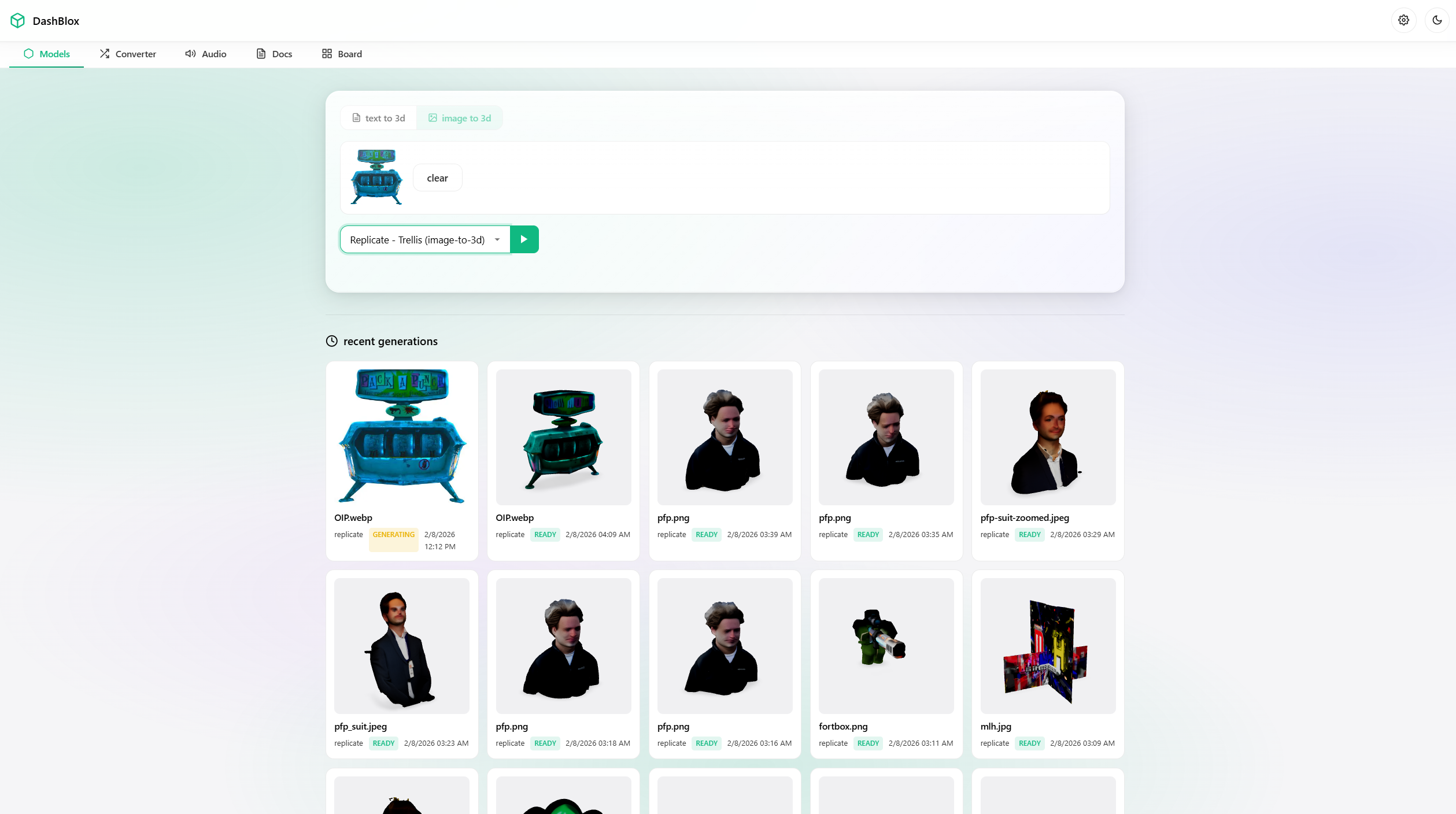Toggle dark mode with the moon icon
Viewport: 1456px width, 814px height.
click(x=1437, y=20)
